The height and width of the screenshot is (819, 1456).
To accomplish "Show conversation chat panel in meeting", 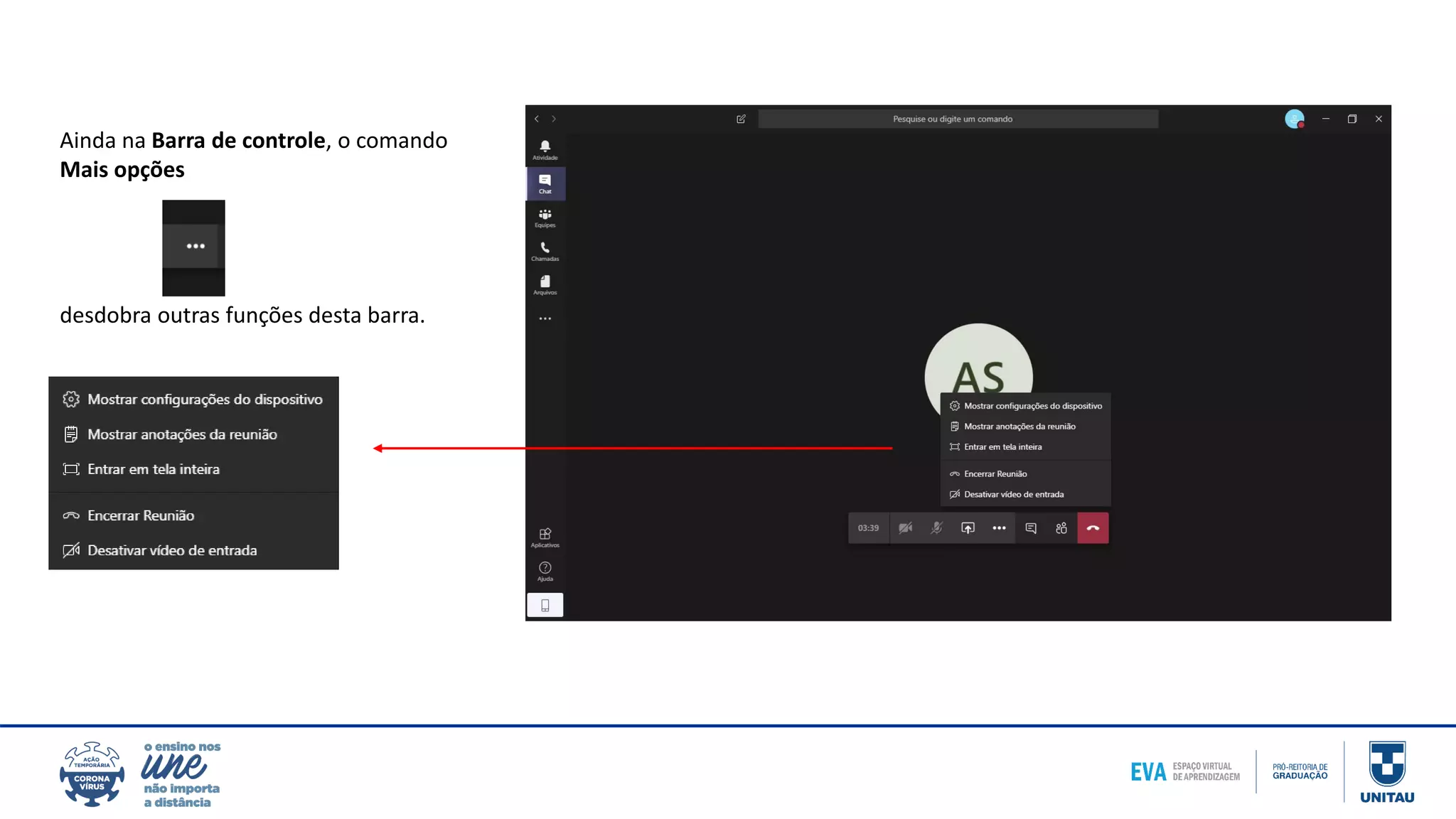I will click(1030, 528).
